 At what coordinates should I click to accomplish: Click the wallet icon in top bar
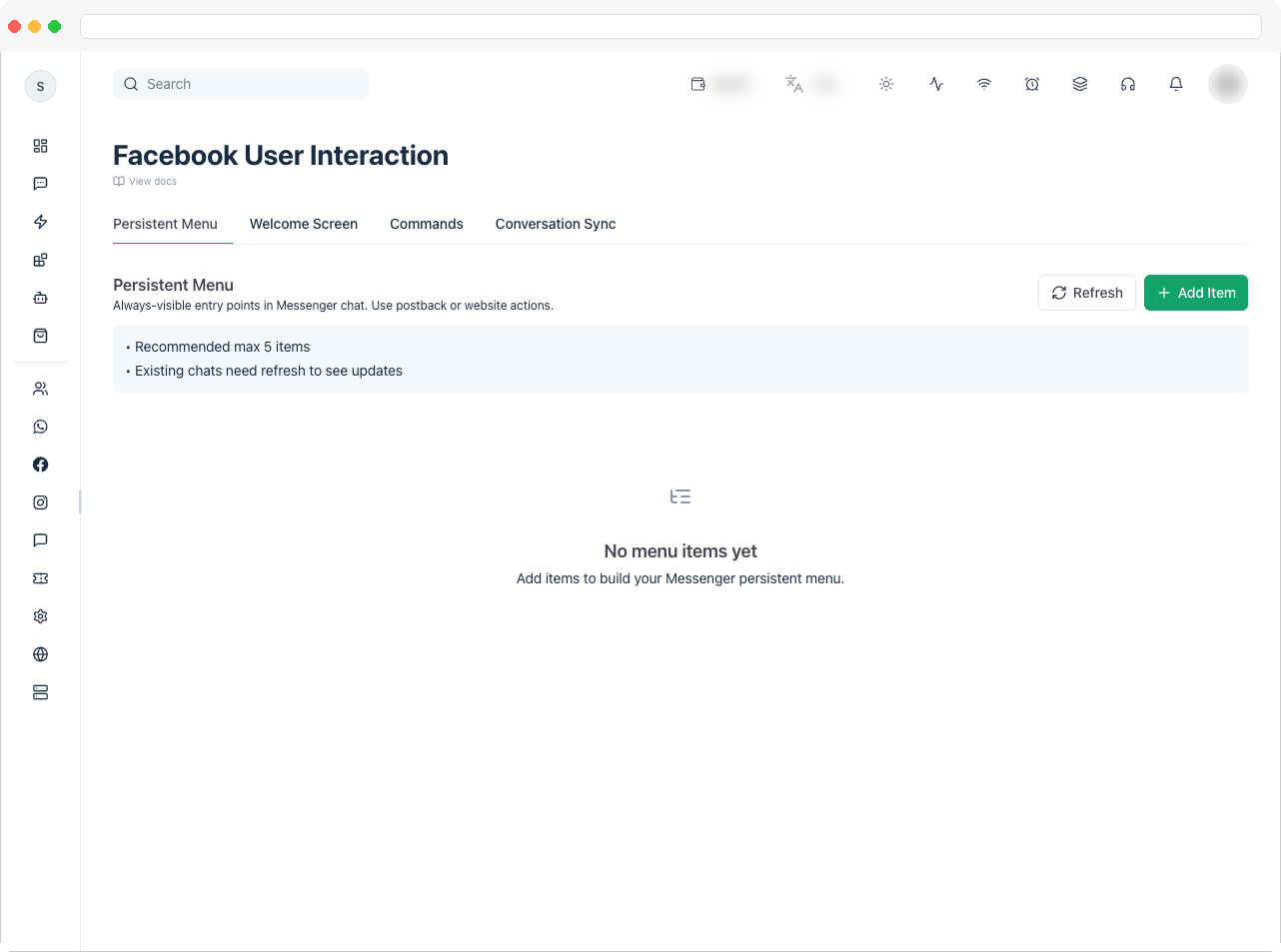pyautogui.click(x=698, y=84)
